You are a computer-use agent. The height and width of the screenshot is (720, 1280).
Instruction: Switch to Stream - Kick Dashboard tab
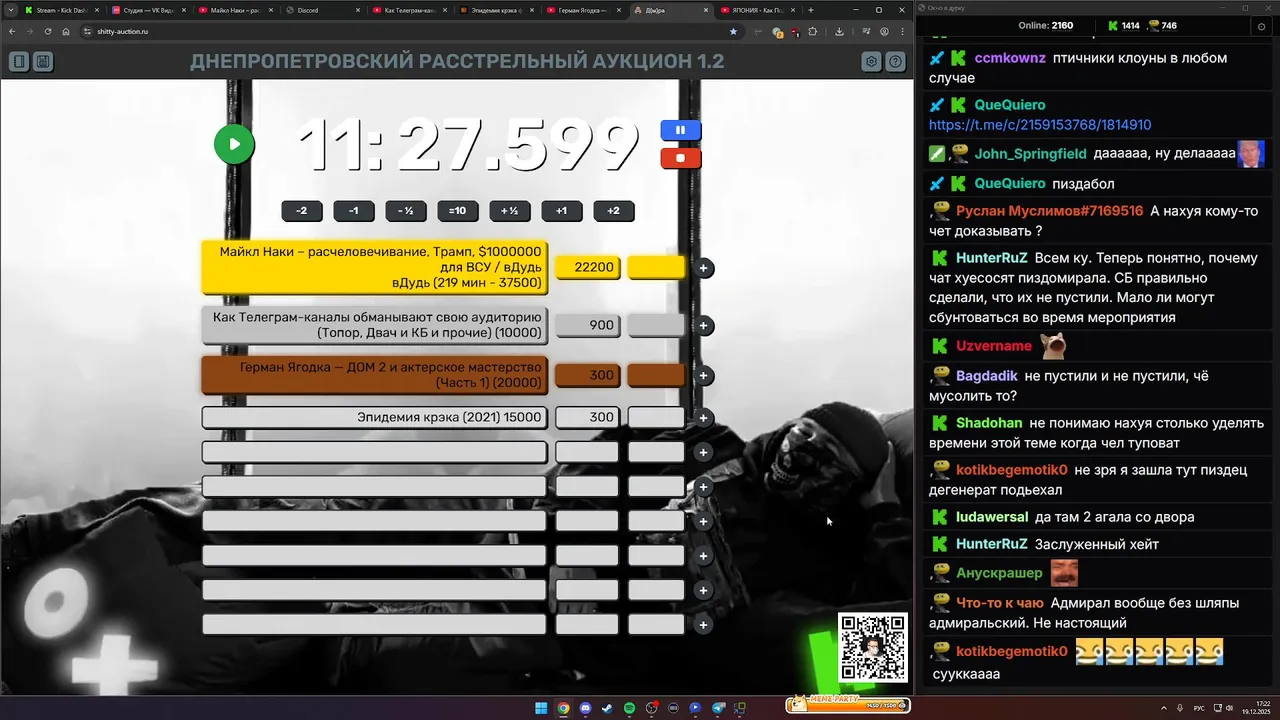tap(60, 10)
